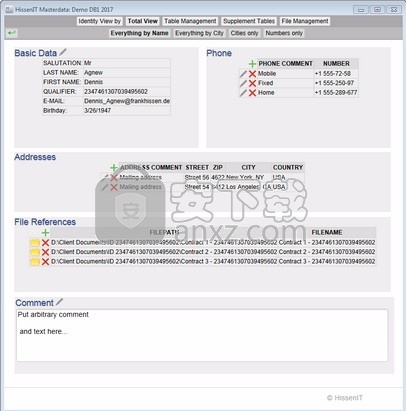Edit Basic Data with pencil icon
The height and width of the screenshot is (411, 406).
pyautogui.click(x=63, y=52)
